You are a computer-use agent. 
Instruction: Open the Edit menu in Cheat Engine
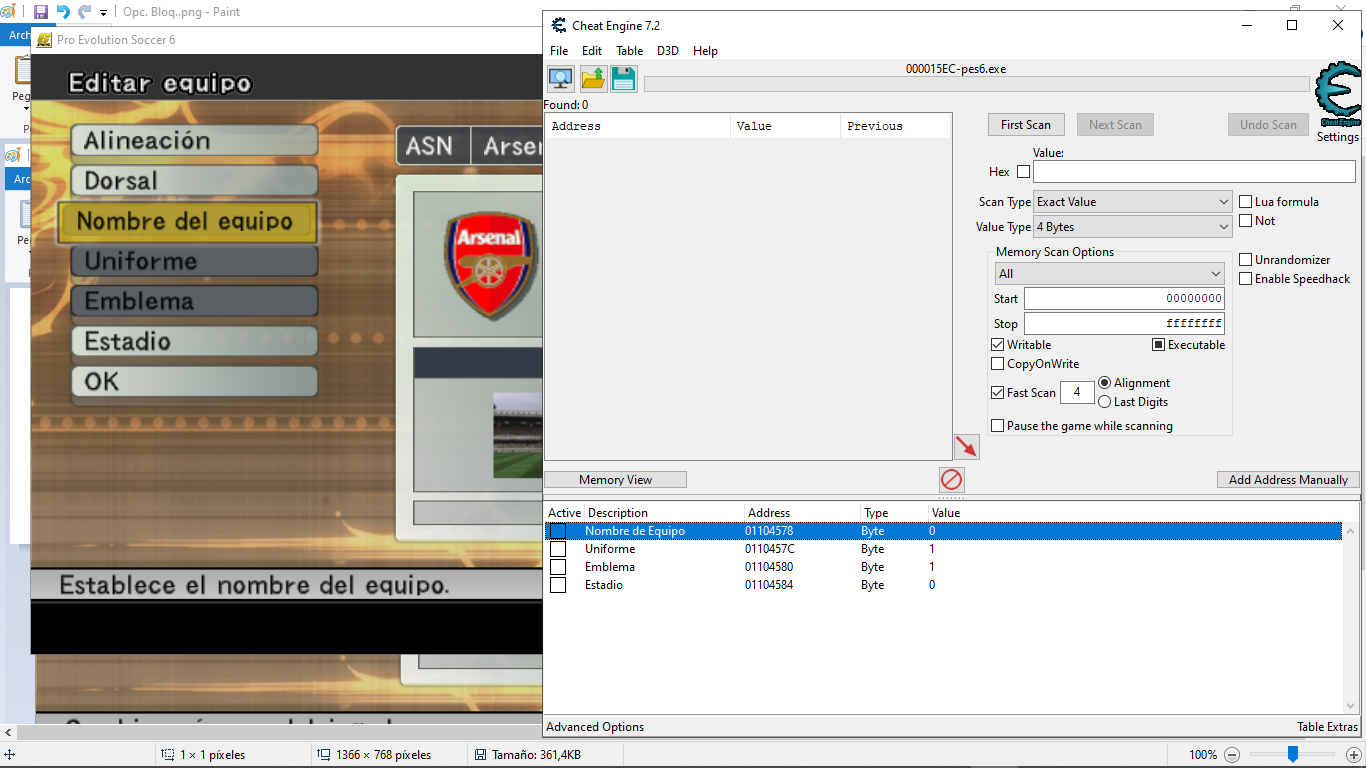tap(592, 51)
